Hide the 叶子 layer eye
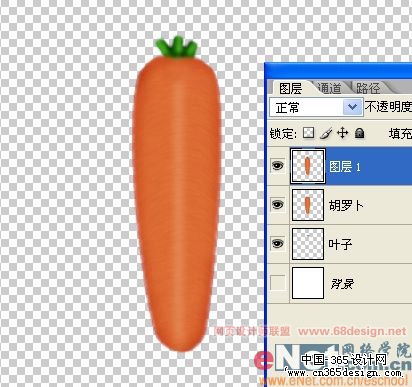412x387 pixels. coord(278,243)
